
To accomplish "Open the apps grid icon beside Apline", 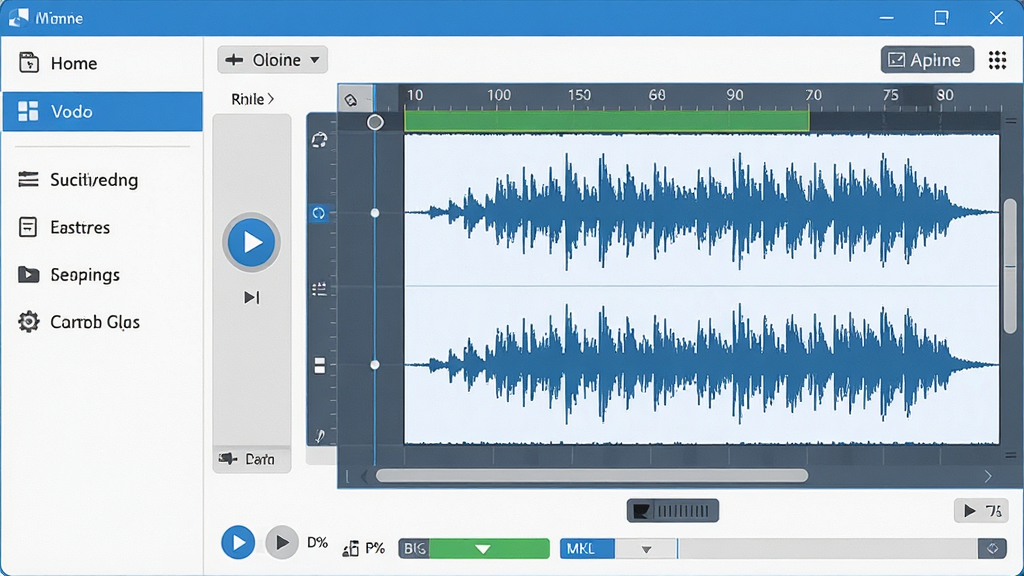I will click(997, 60).
